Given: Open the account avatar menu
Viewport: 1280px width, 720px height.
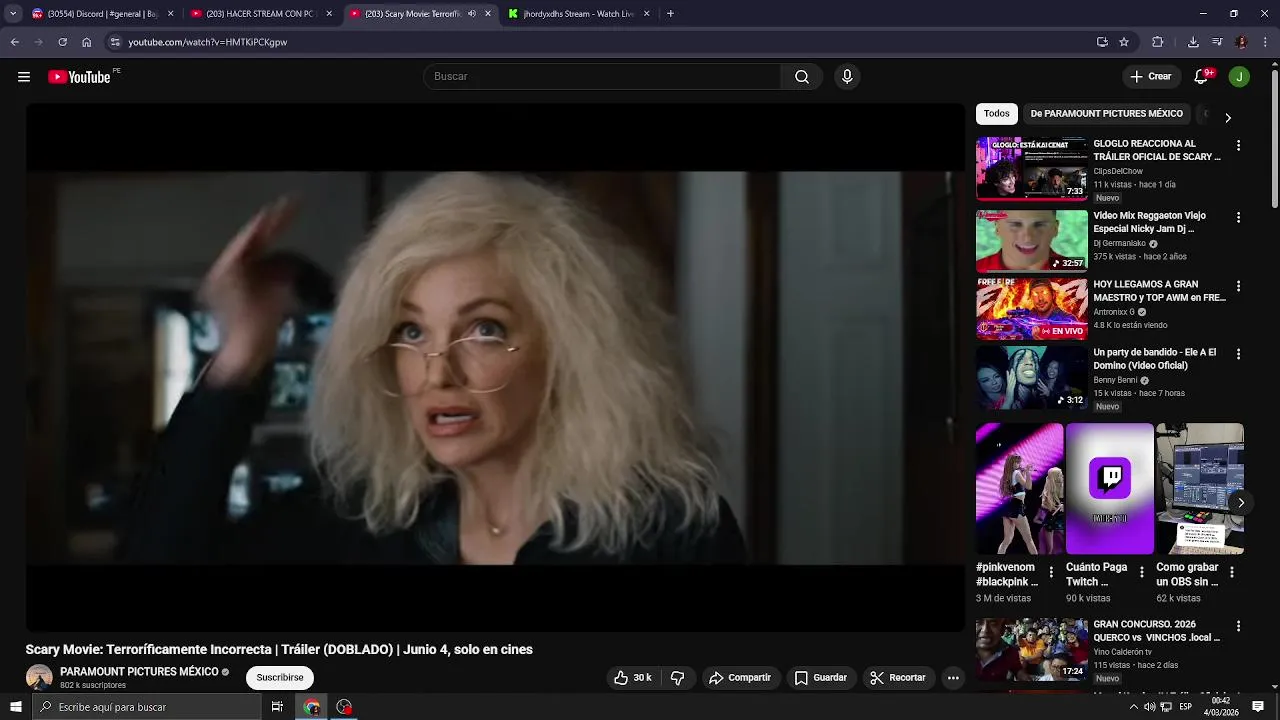Looking at the screenshot, I should [1239, 77].
